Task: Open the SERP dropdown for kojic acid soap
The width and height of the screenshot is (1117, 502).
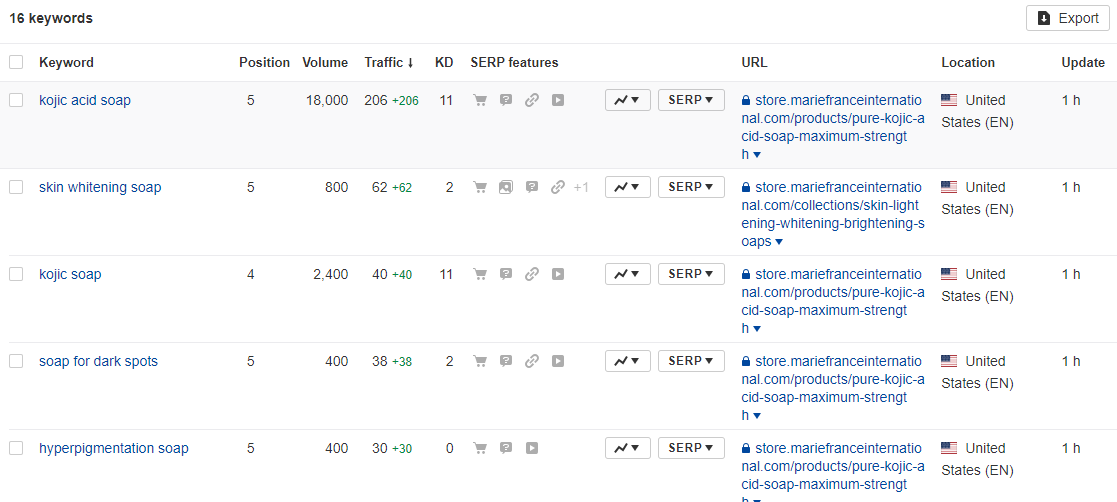Action: click(x=691, y=100)
